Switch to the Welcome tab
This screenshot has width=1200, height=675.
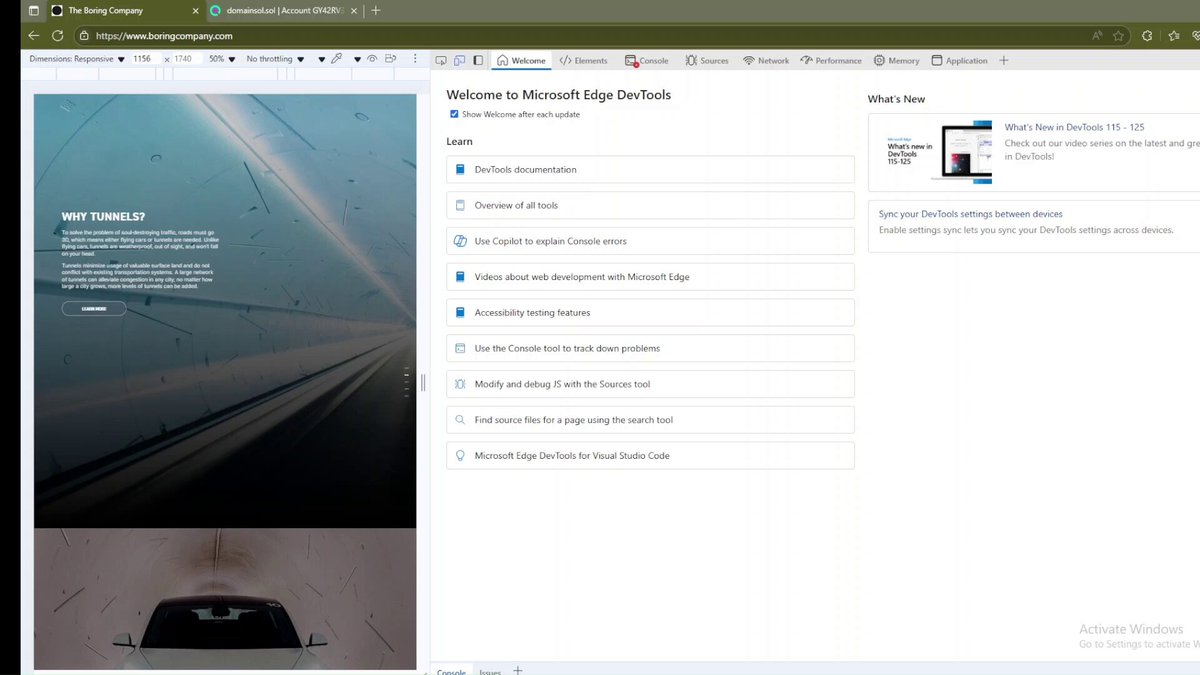click(x=522, y=60)
